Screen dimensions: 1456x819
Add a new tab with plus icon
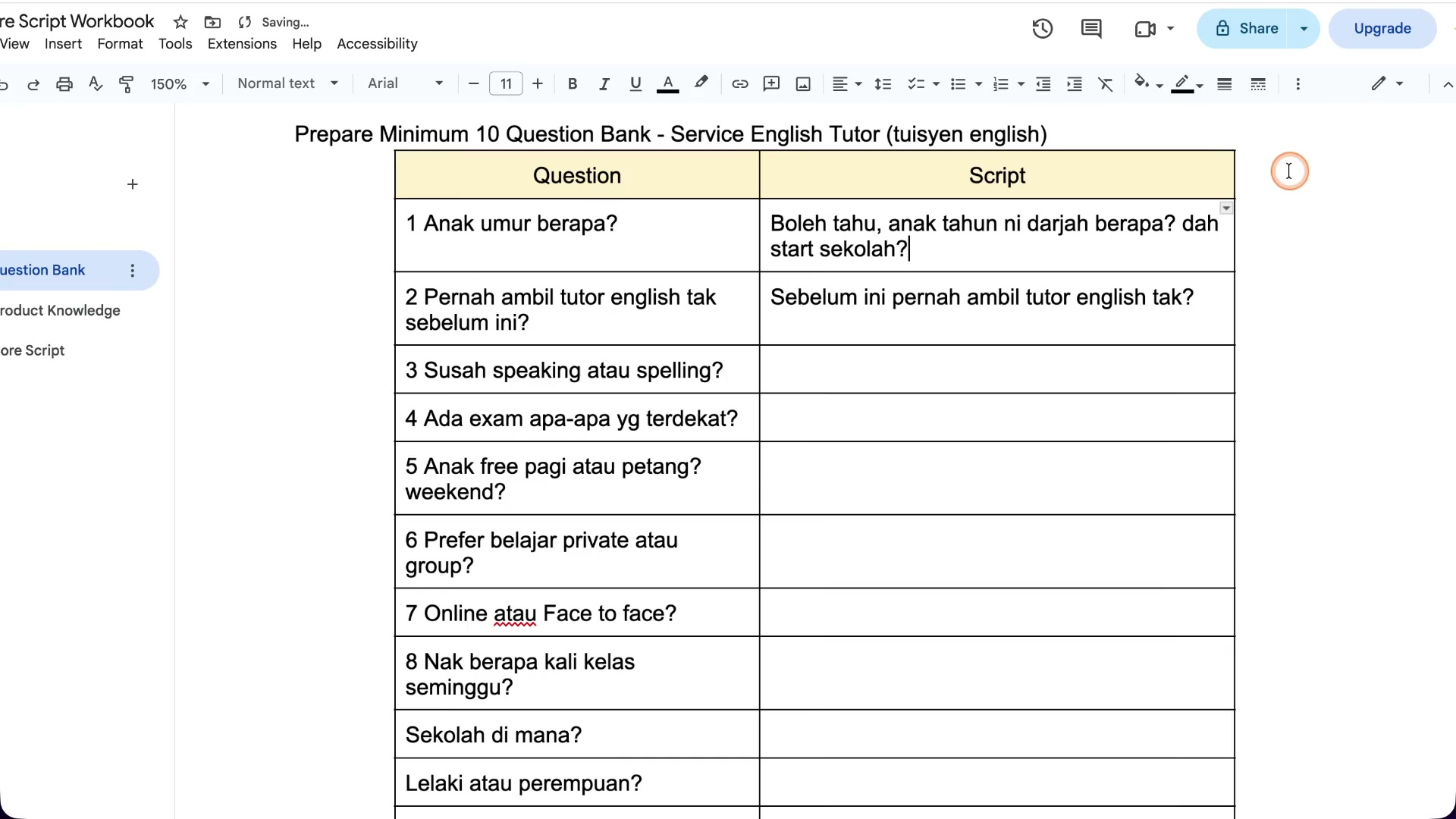click(x=133, y=184)
